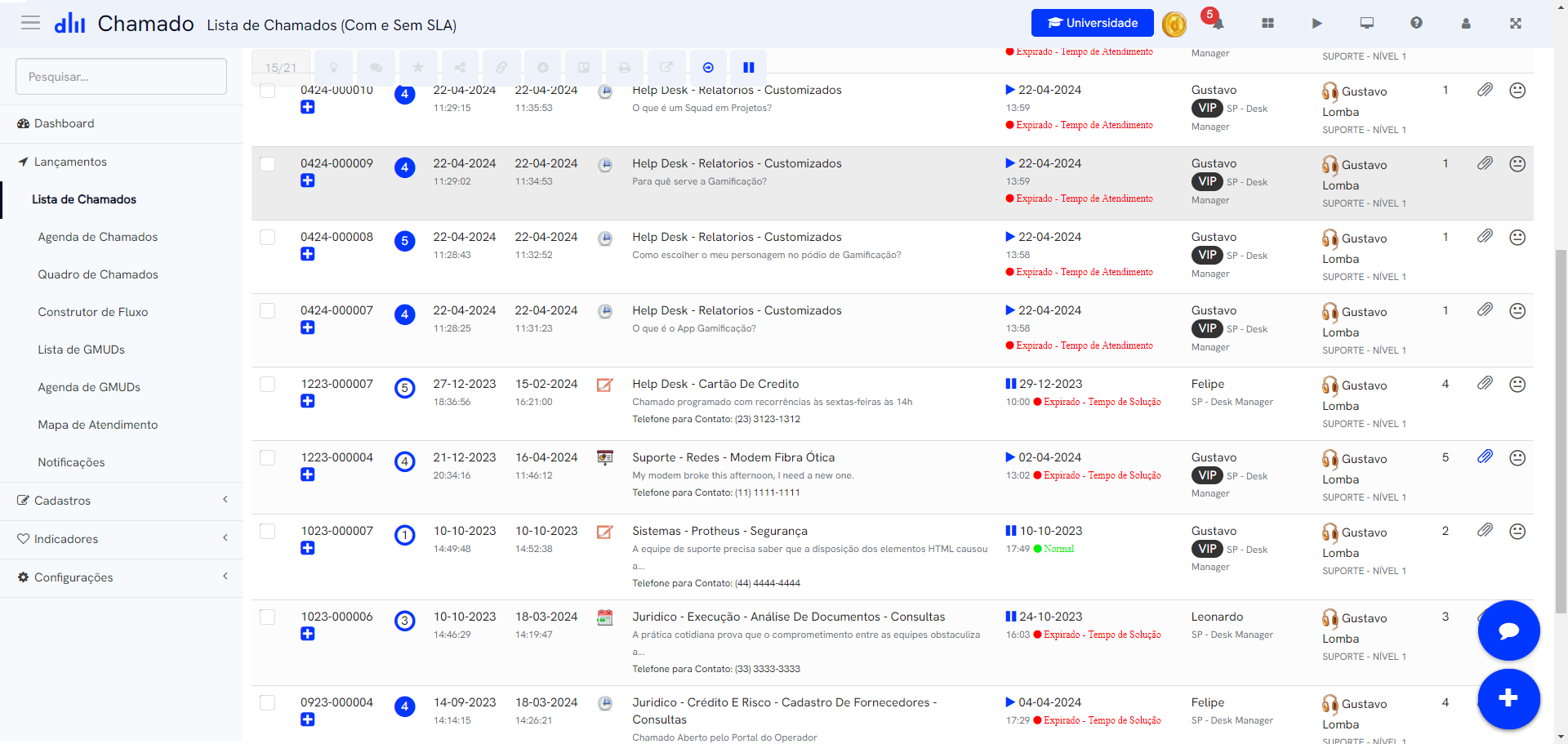Viewport: 1568px width, 744px height.
Task: Open satisfaction smiley for ticket 1023-000007
Action: 1517,532
